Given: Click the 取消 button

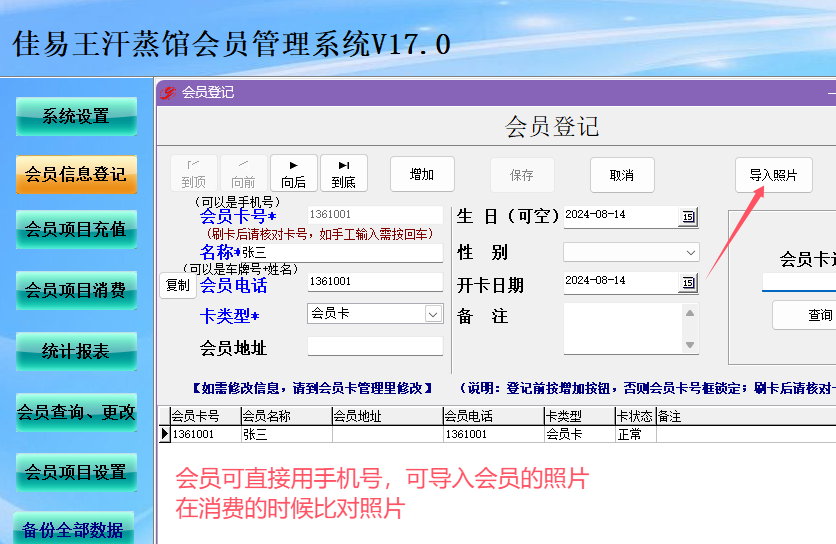Looking at the screenshot, I should point(622,175).
